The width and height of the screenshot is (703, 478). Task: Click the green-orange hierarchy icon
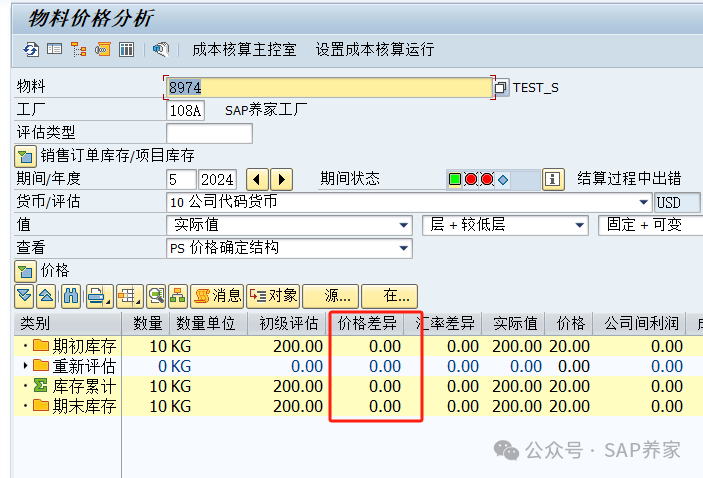178,296
